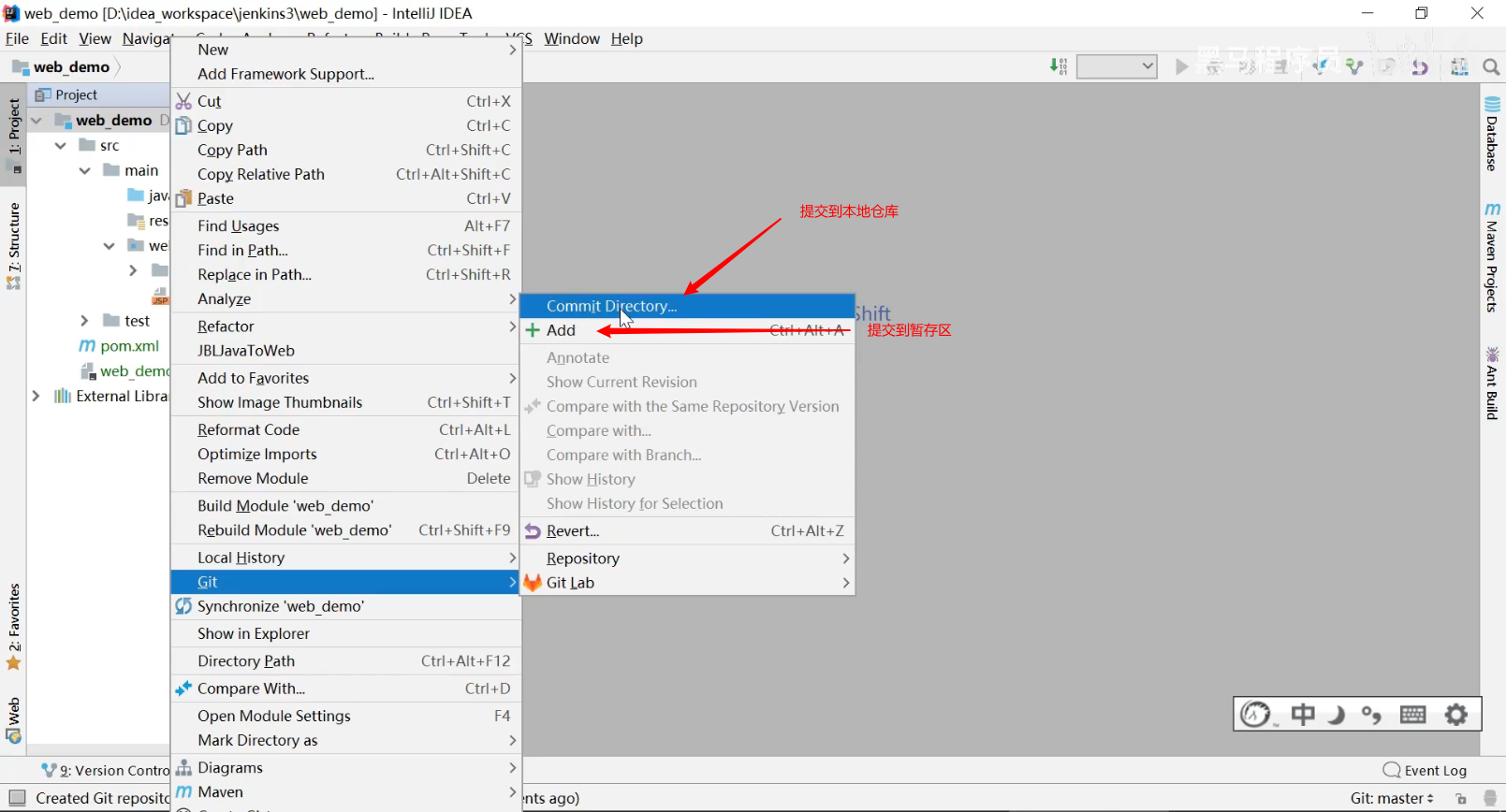1506x812 pixels.
Task: Choose Remove Module entry
Action: [x=345, y=479]
